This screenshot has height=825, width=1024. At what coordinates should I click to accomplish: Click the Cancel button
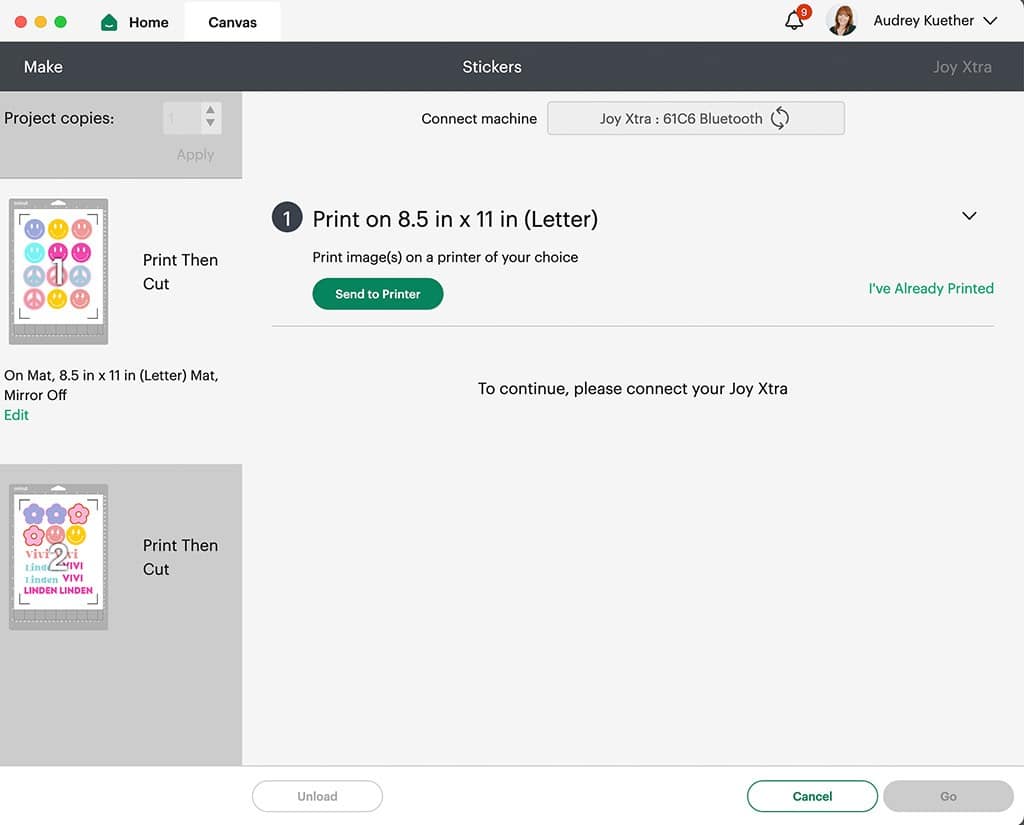(812, 796)
